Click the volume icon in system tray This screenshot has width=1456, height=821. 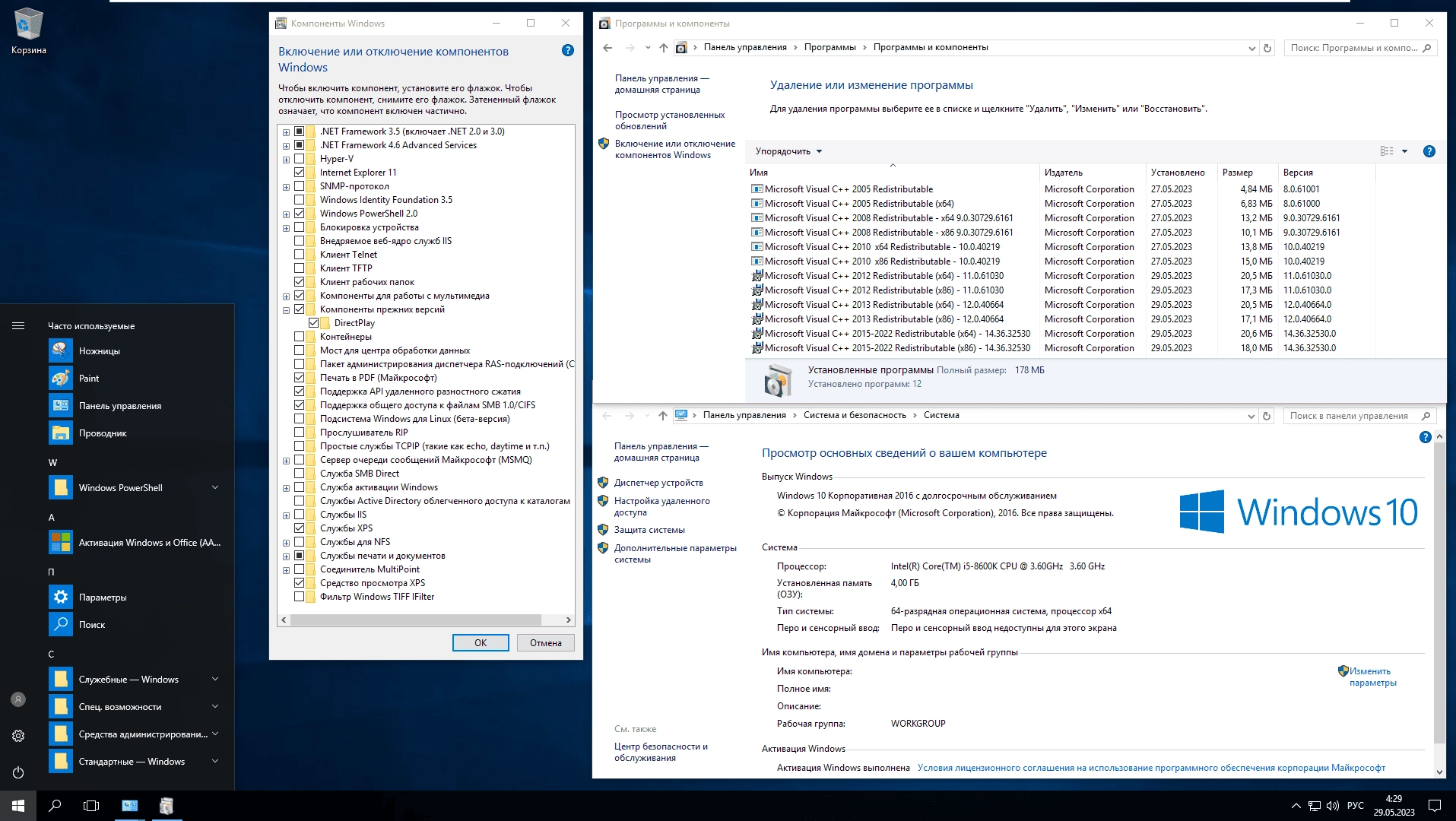1331,806
